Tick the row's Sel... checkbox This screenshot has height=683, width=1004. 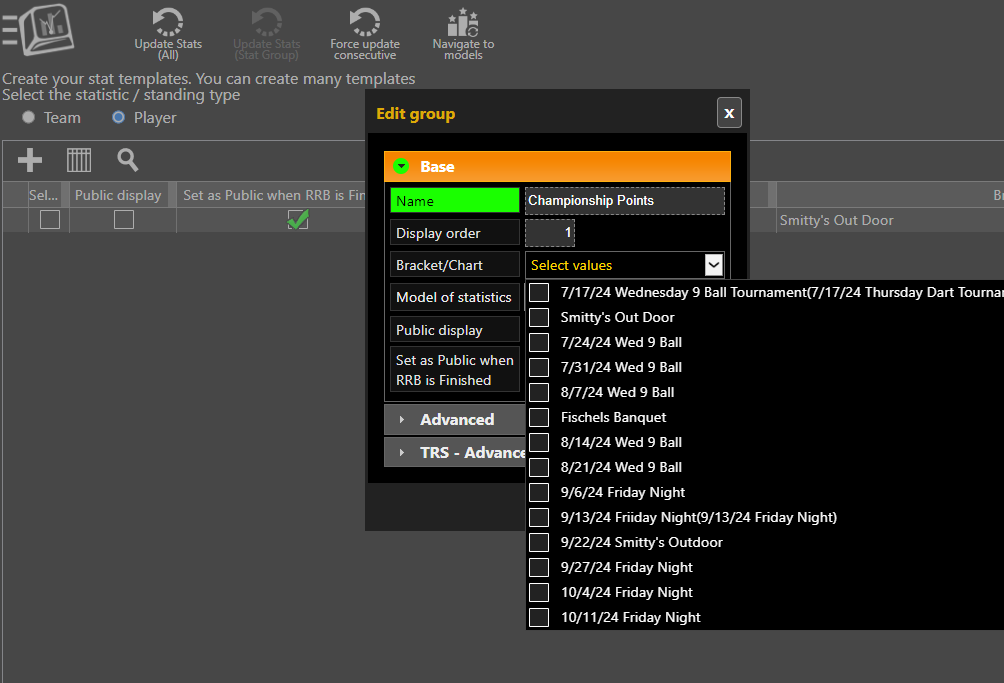pyautogui.click(x=50, y=220)
